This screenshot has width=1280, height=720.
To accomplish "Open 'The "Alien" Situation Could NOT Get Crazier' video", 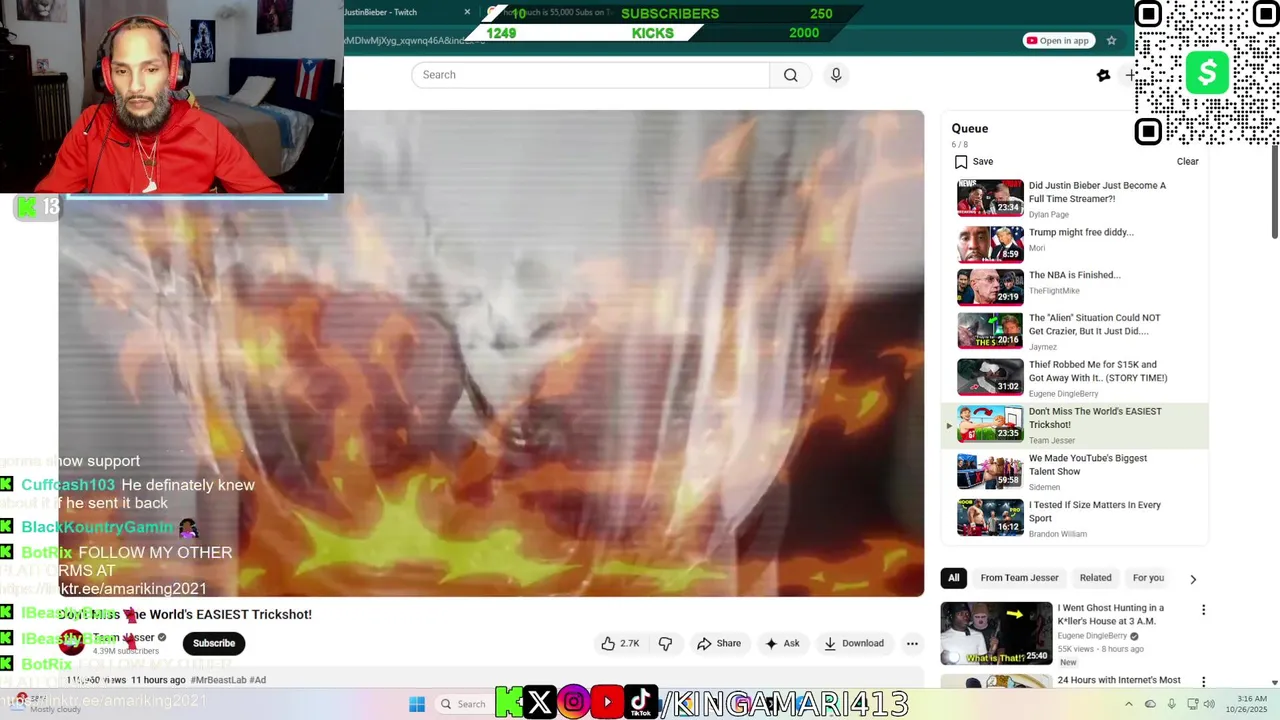I will 1075,331.
